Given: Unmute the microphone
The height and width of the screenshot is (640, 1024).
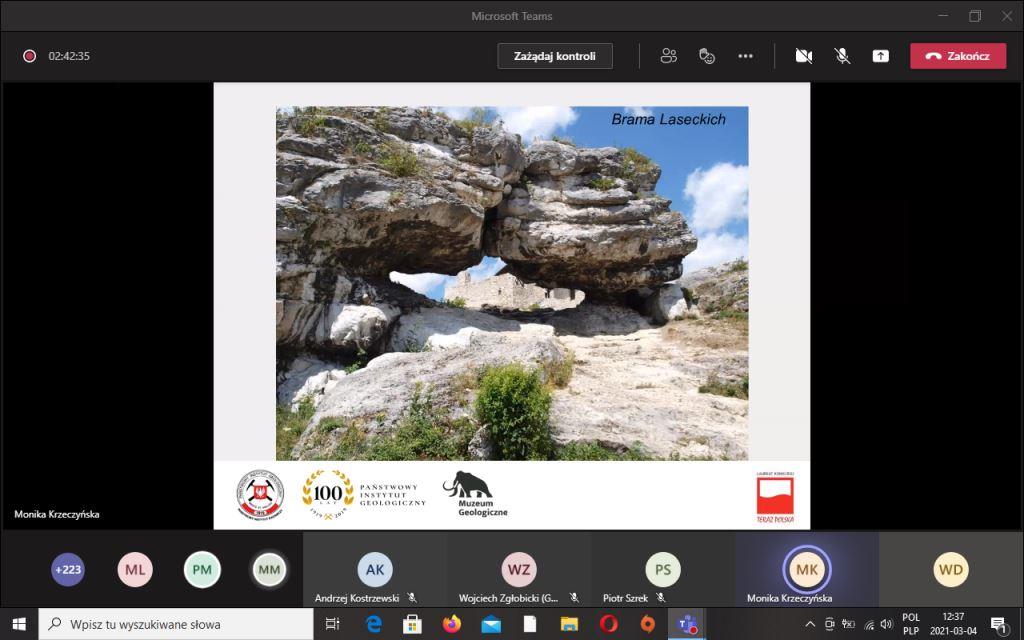Looking at the screenshot, I should pos(842,56).
